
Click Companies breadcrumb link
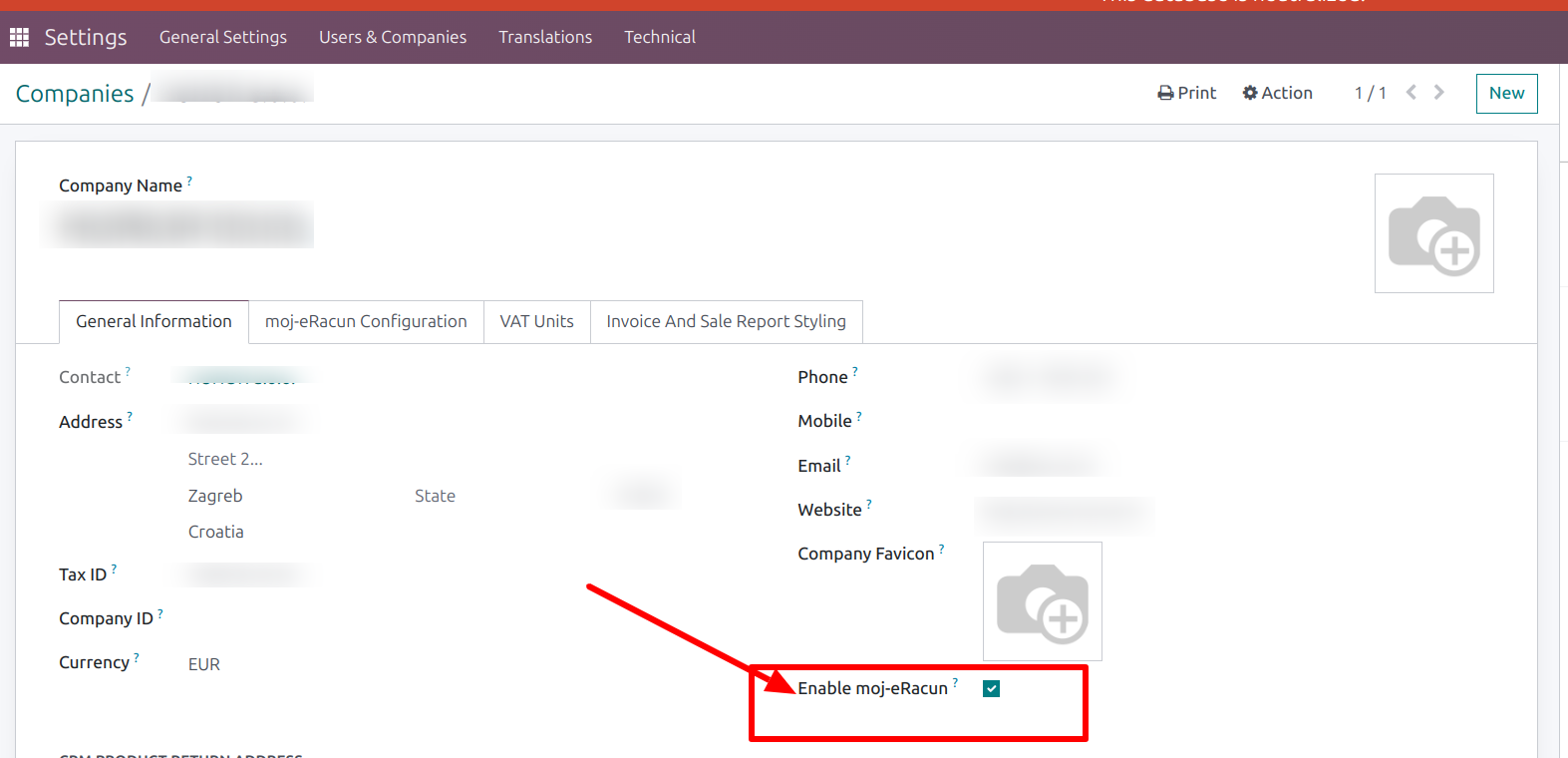[75, 94]
